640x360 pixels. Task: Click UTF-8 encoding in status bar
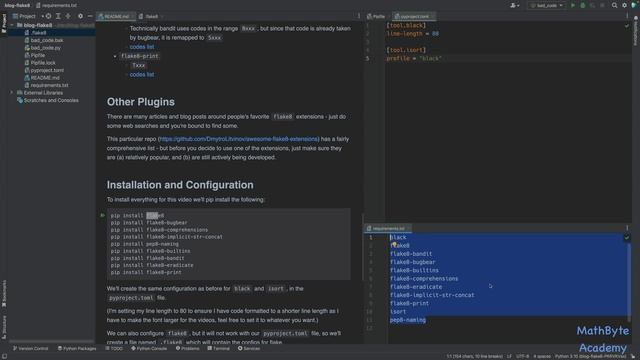(522, 356)
